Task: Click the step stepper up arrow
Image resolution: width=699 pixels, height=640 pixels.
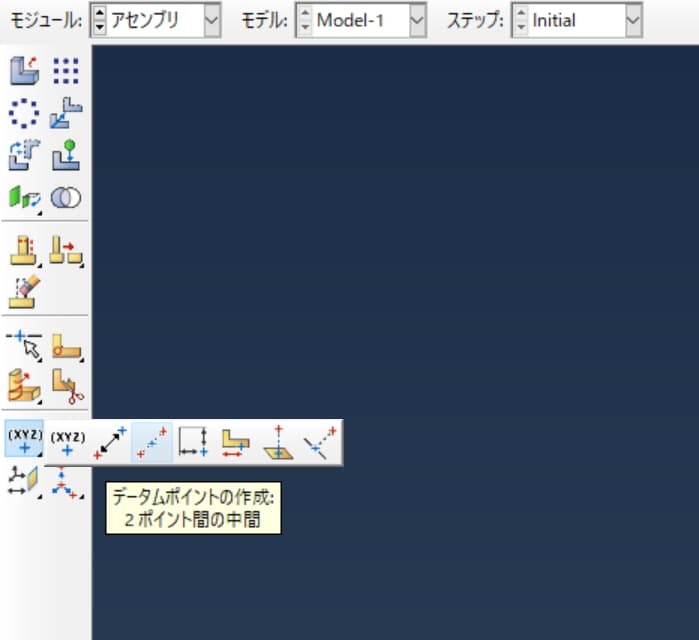Action: click(x=521, y=13)
